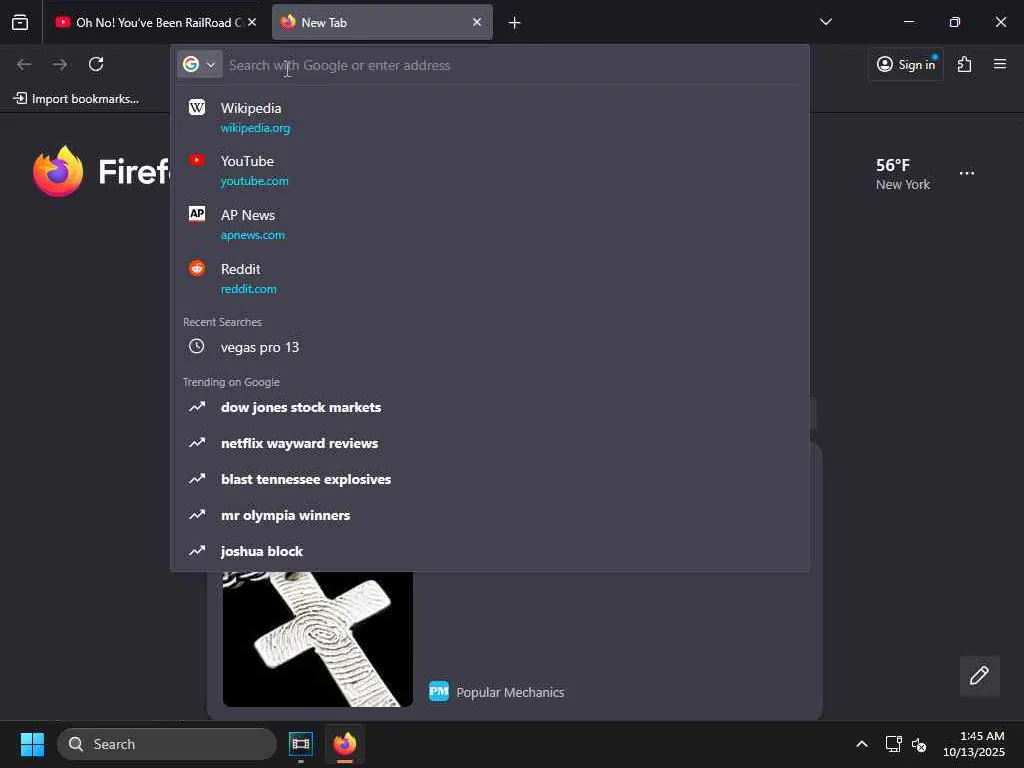Click the reddit.com link text
Viewport: 1024px width, 768px height.
(248, 289)
